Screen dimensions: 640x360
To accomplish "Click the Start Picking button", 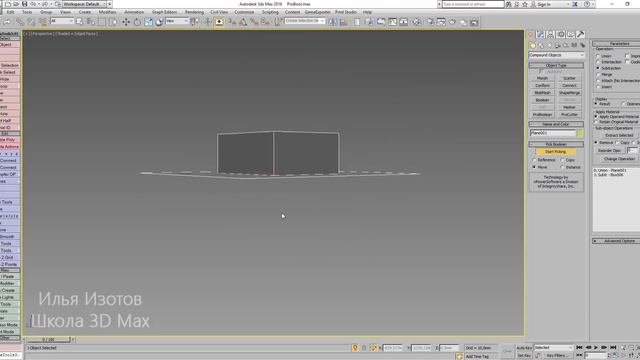I will (556, 152).
